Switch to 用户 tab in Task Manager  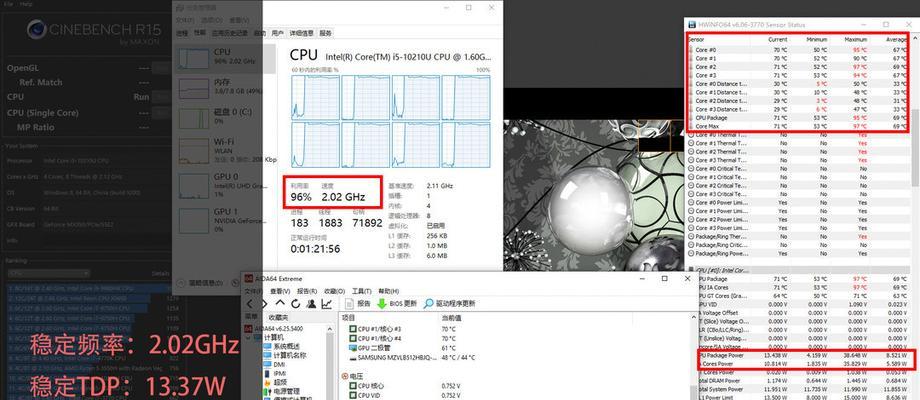278,33
